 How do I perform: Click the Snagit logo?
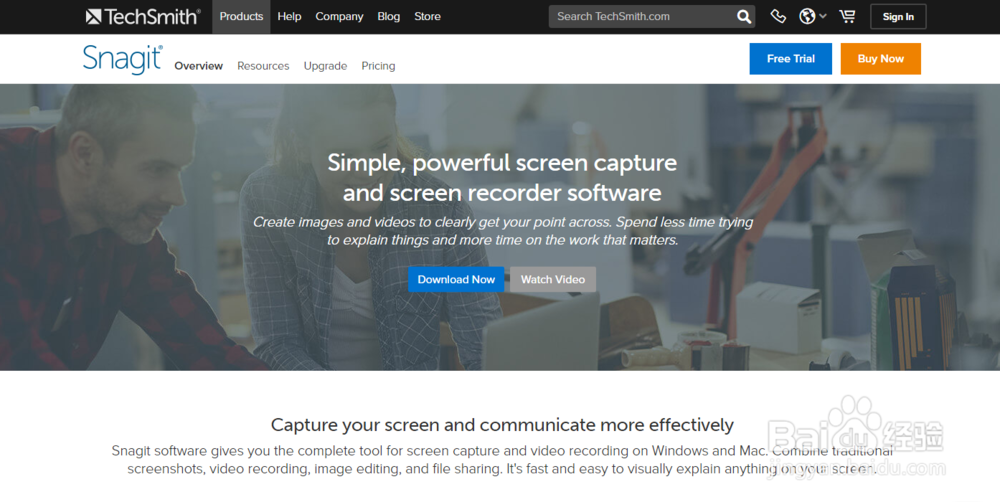[x=122, y=59]
